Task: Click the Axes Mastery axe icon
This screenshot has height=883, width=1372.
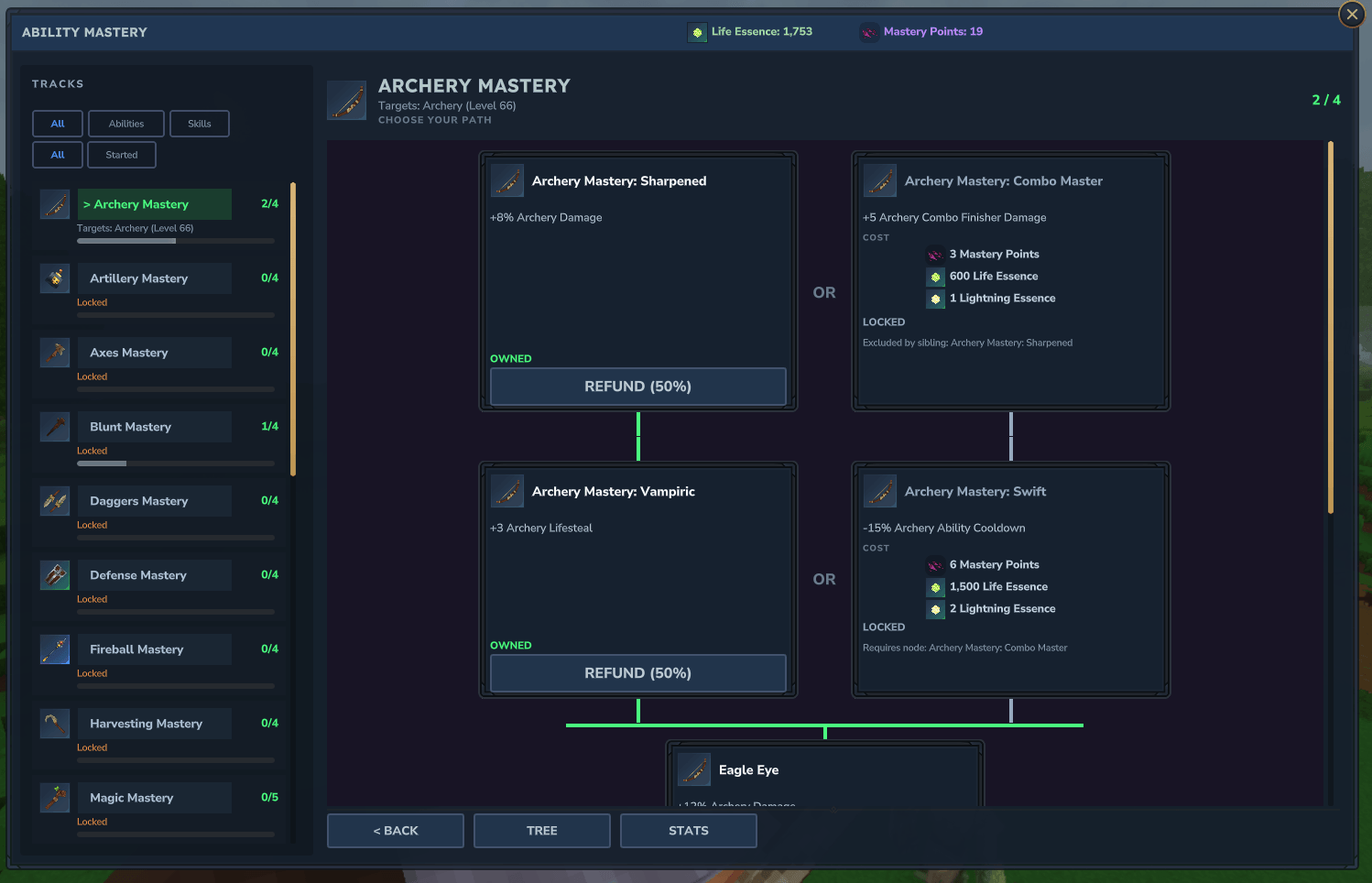Action: coord(55,353)
